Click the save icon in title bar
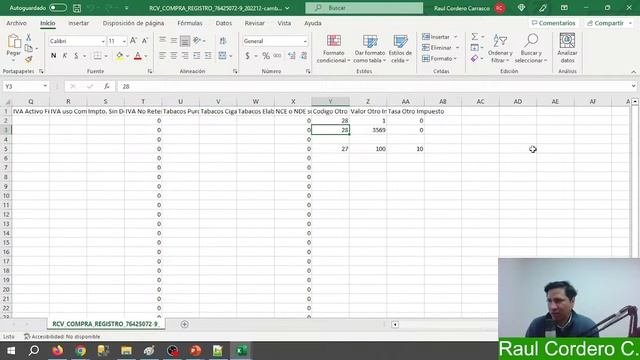 [x=77, y=8]
